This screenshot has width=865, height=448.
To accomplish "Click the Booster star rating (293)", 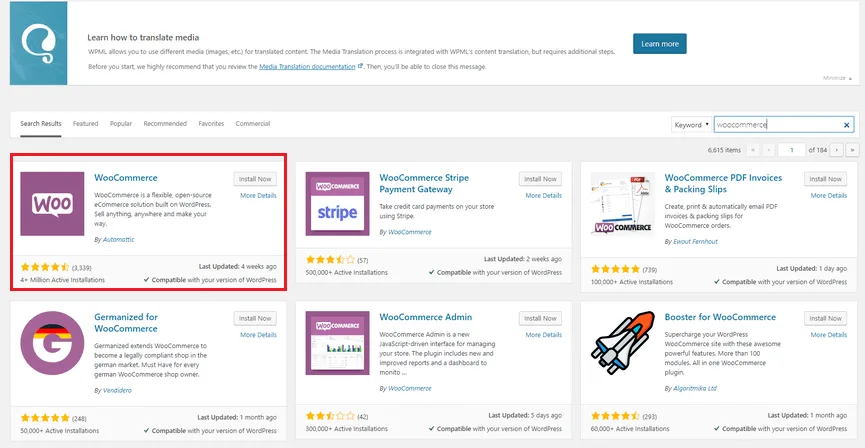I will [615, 416].
